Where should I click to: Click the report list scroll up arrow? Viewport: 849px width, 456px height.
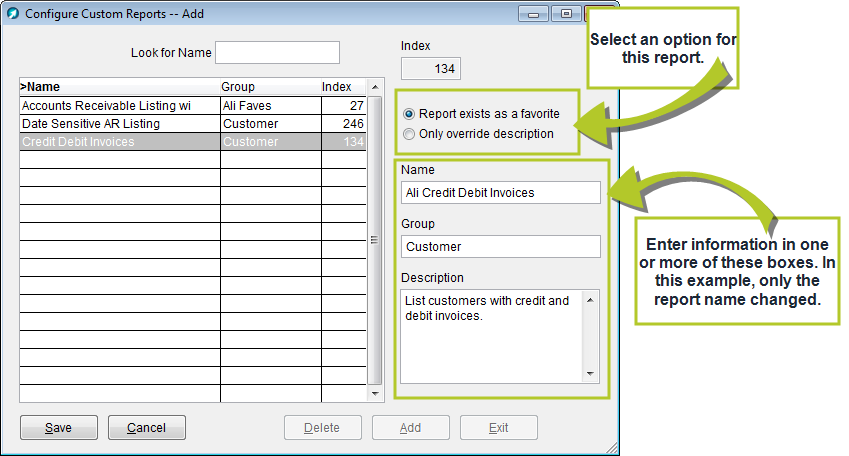point(375,87)
